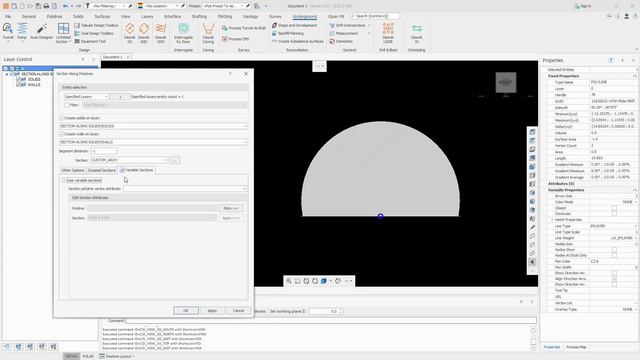Open the No Legend dropdown in top toolbar
640x360 pixels.
[162, 6]
